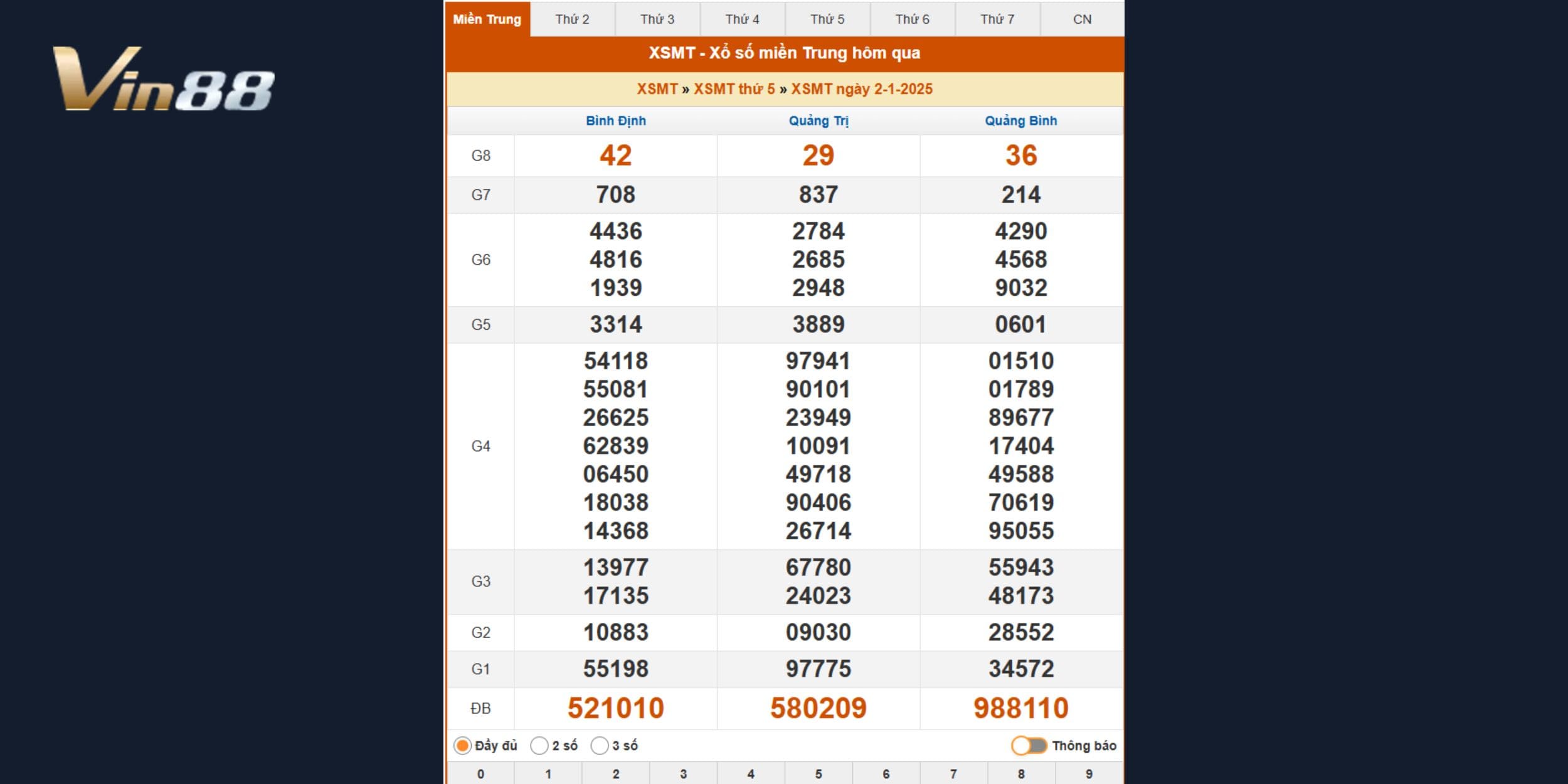1568x784 pixels.
Task: Click digit filter 1
Action: 548,774
